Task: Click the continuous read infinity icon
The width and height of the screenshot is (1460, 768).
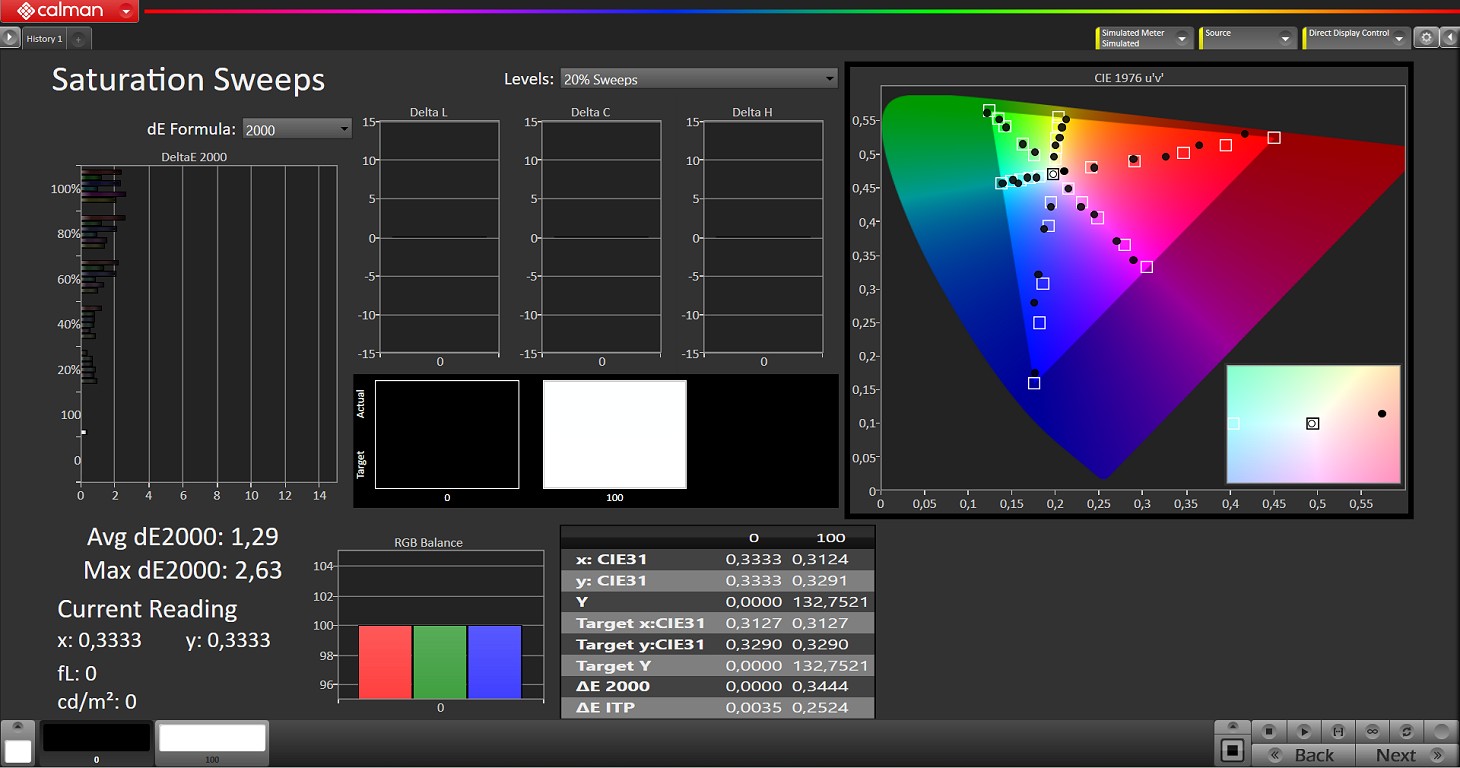Action: pos(1372,732)
